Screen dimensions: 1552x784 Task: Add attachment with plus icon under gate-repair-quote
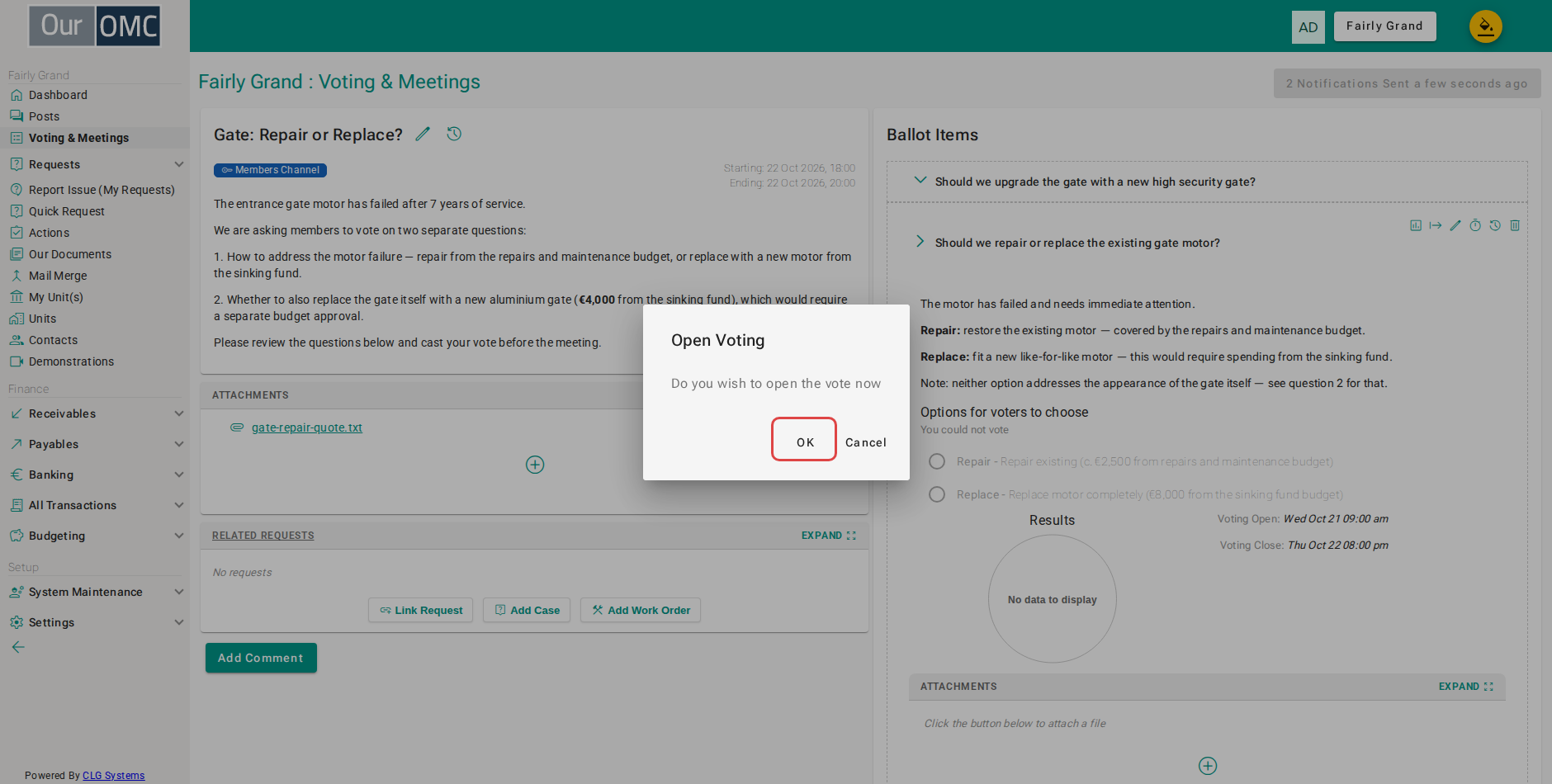click(535, 465)
